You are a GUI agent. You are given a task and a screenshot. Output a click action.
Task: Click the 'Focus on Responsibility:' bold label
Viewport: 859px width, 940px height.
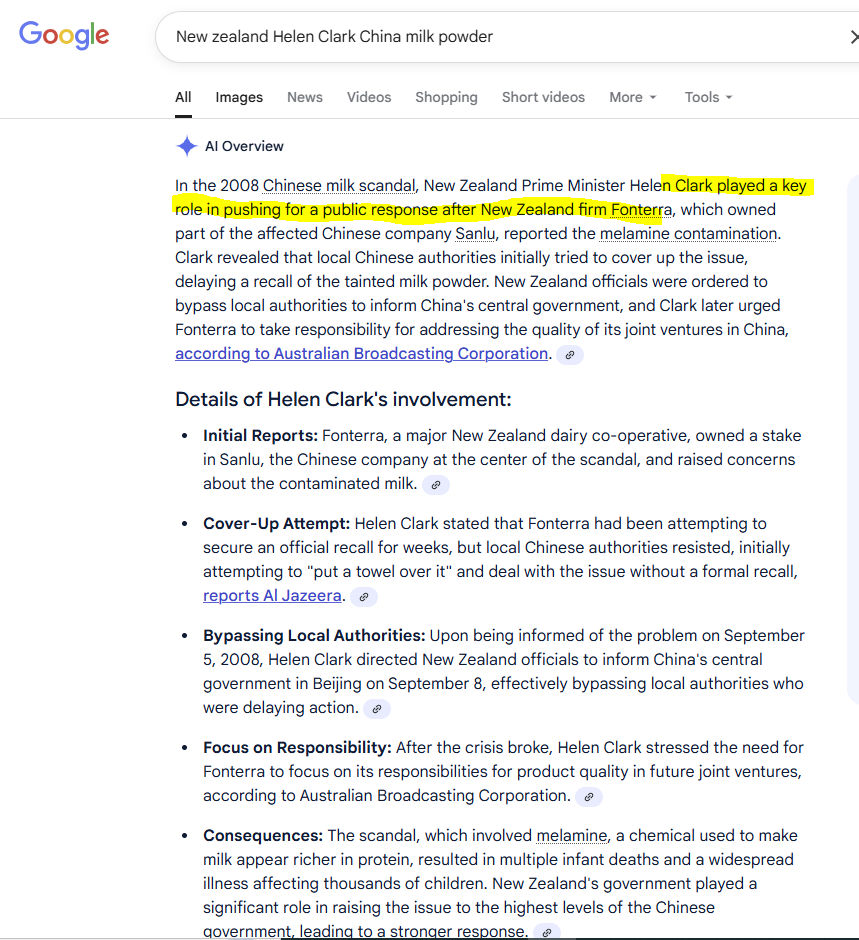[297, 748]
